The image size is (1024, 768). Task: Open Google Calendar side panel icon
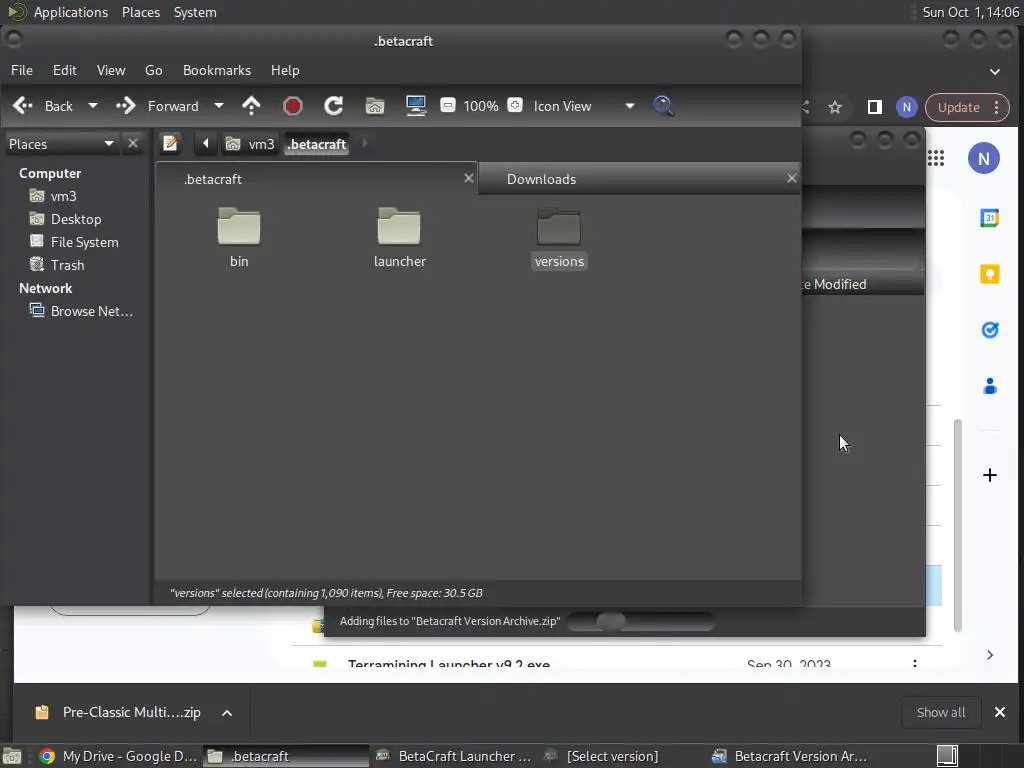[989, 218]
